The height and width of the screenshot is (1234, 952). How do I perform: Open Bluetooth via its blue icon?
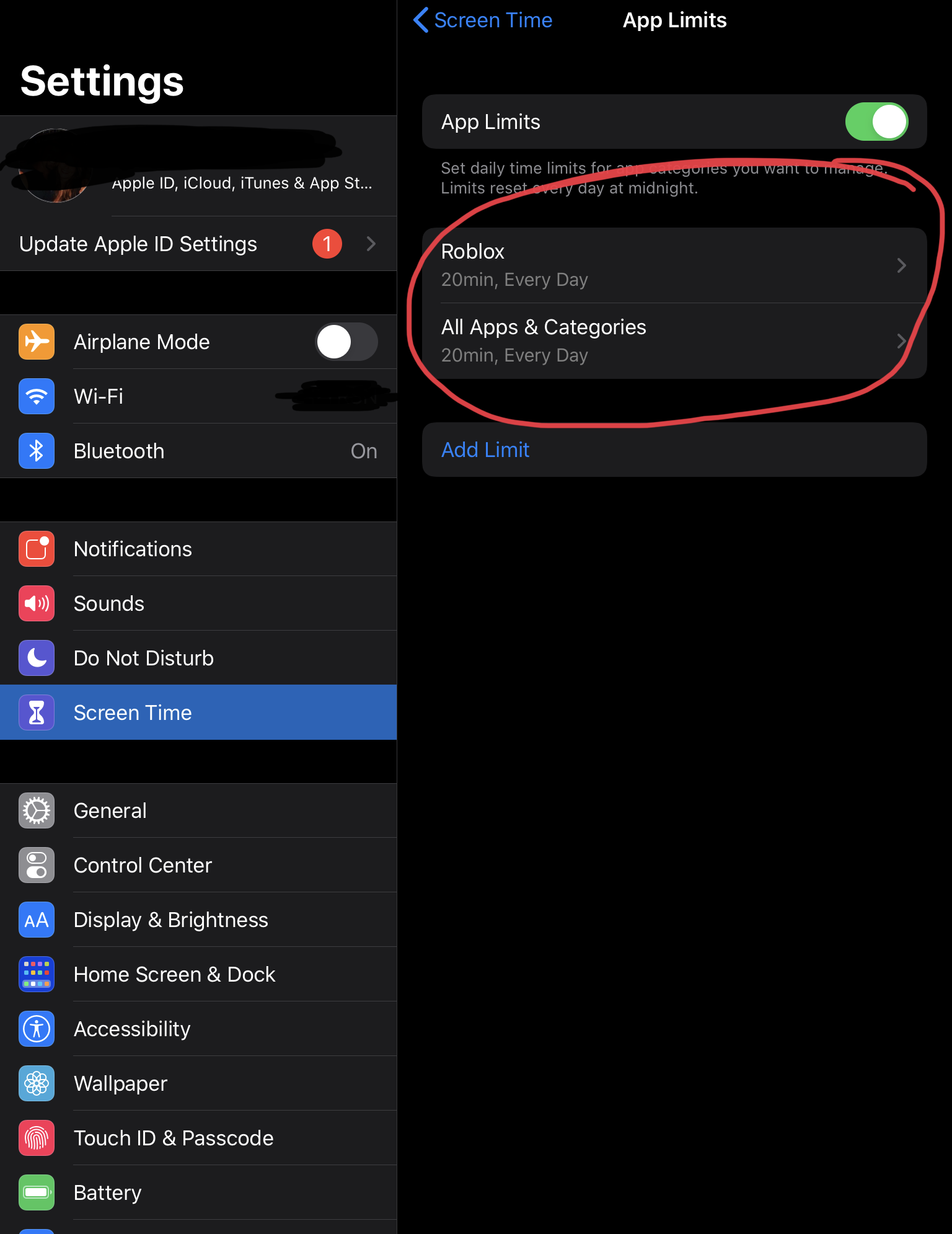point(37,451)
